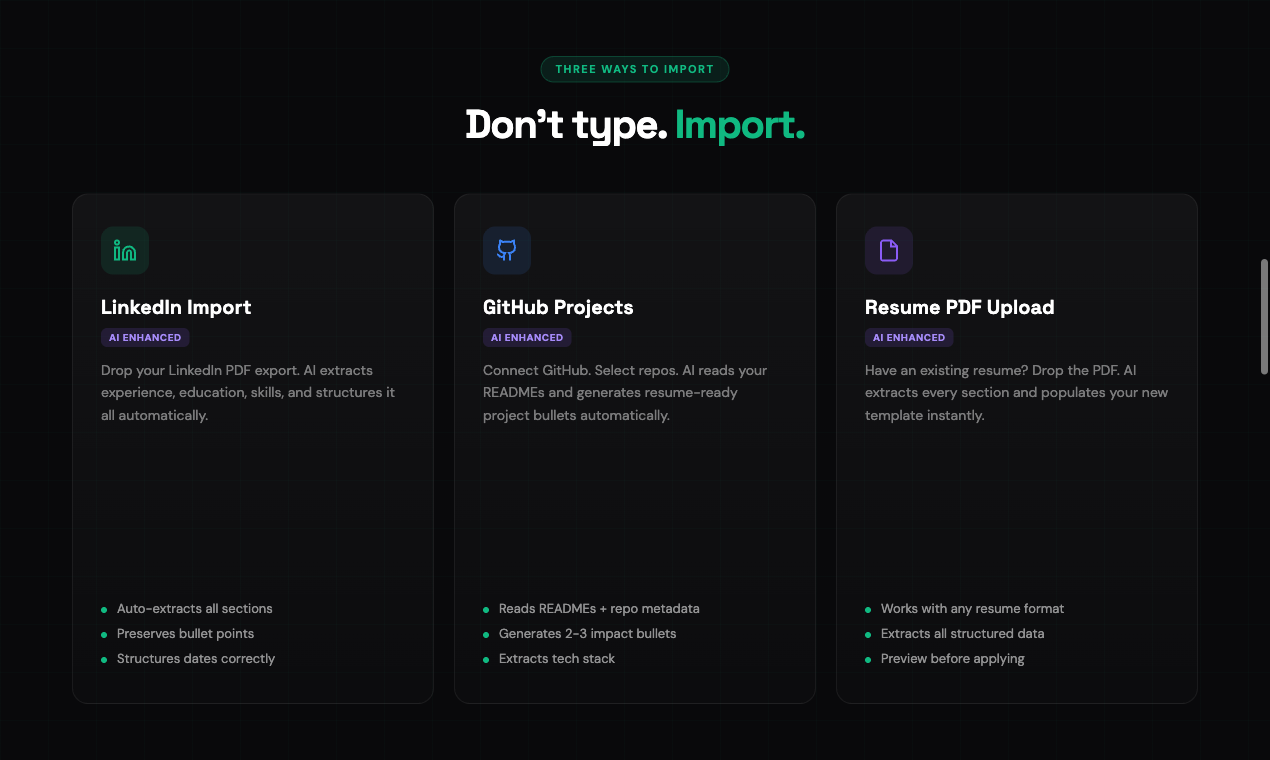1270x760 pixels.
Task: Click Works with any resume format item
Action: [971, 609]
